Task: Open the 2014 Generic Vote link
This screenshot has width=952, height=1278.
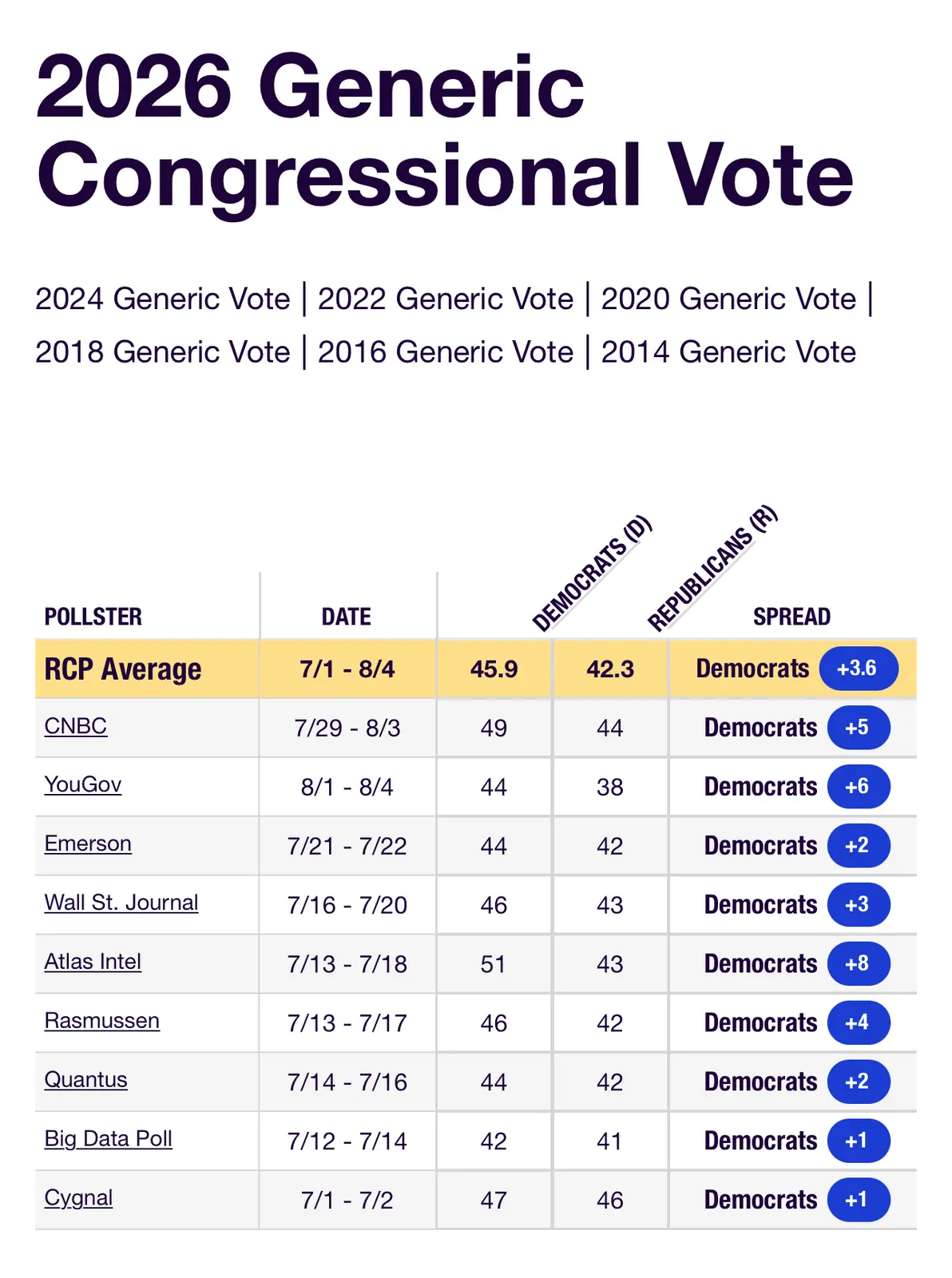Action: click(x=728, y=351)
